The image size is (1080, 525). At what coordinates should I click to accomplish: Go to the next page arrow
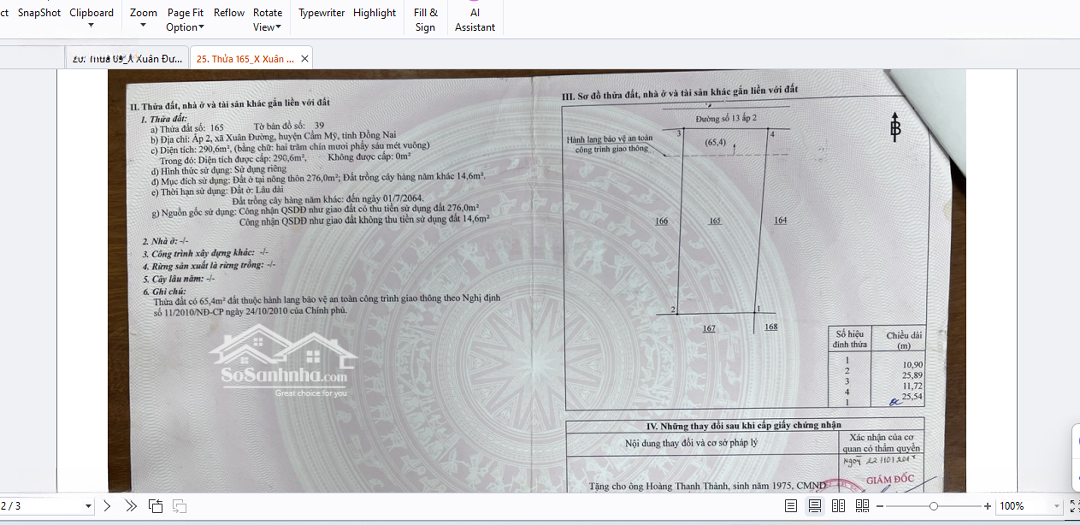107,506
